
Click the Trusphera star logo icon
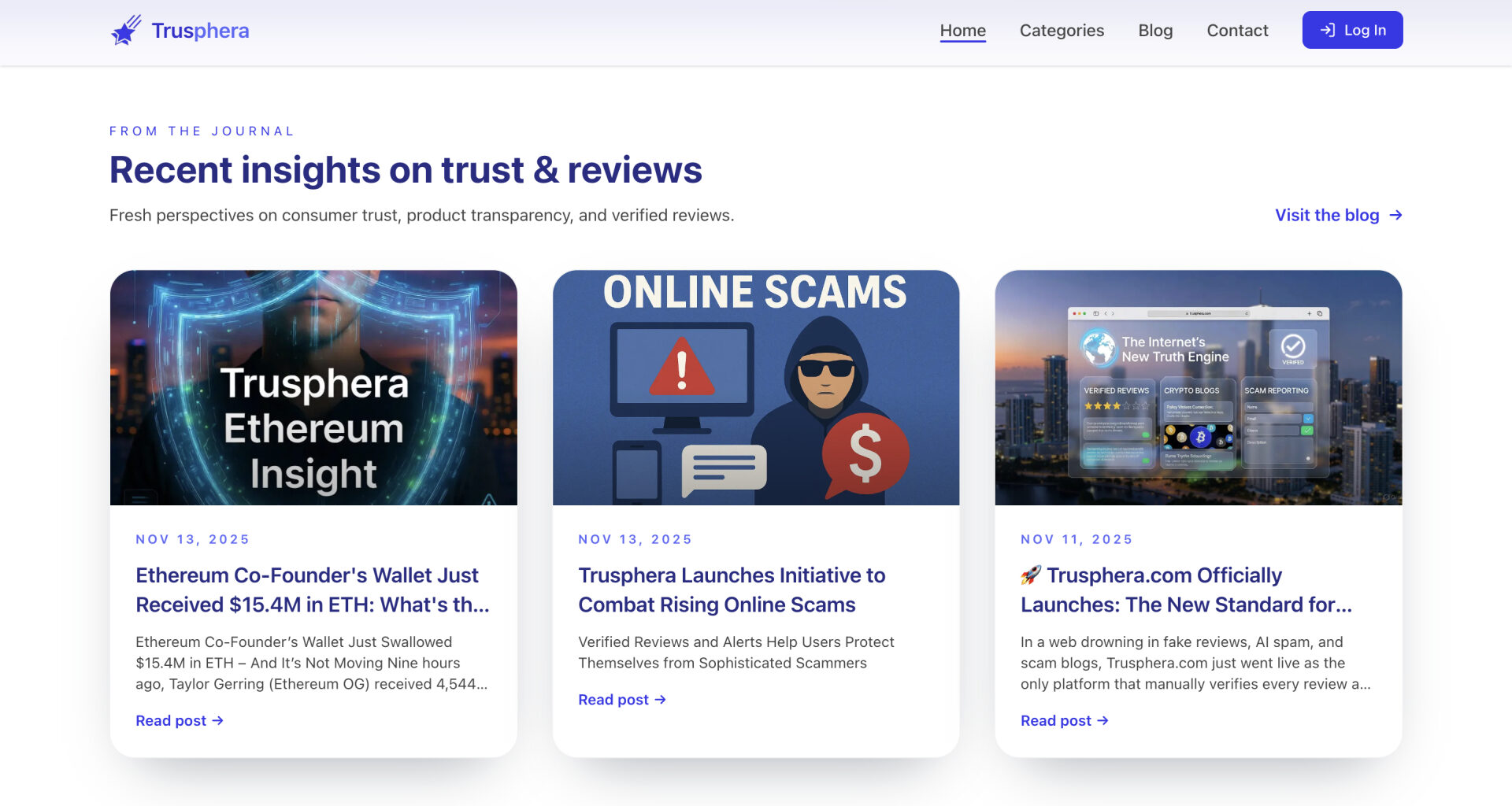tap(127, 30)
